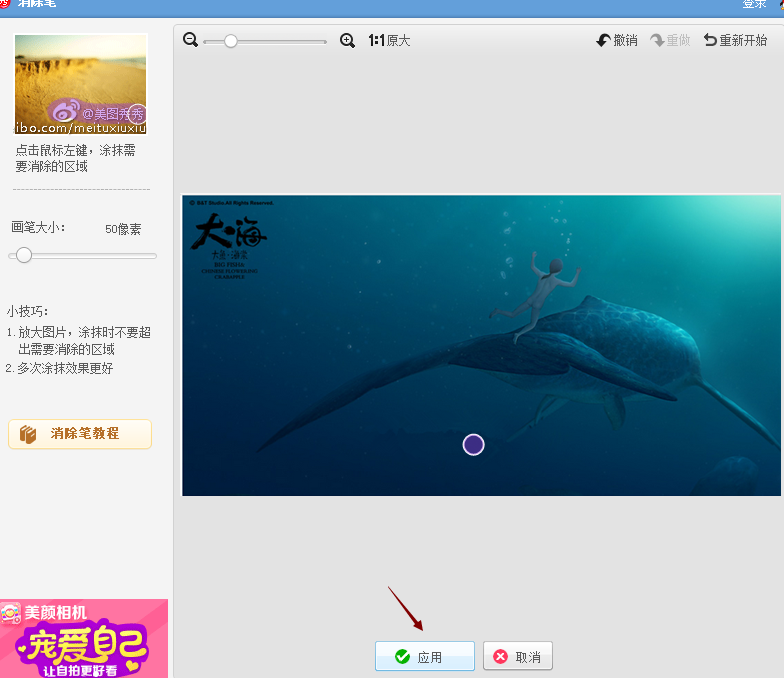Click the 50像素 brush size value

[x=123, y=229]
